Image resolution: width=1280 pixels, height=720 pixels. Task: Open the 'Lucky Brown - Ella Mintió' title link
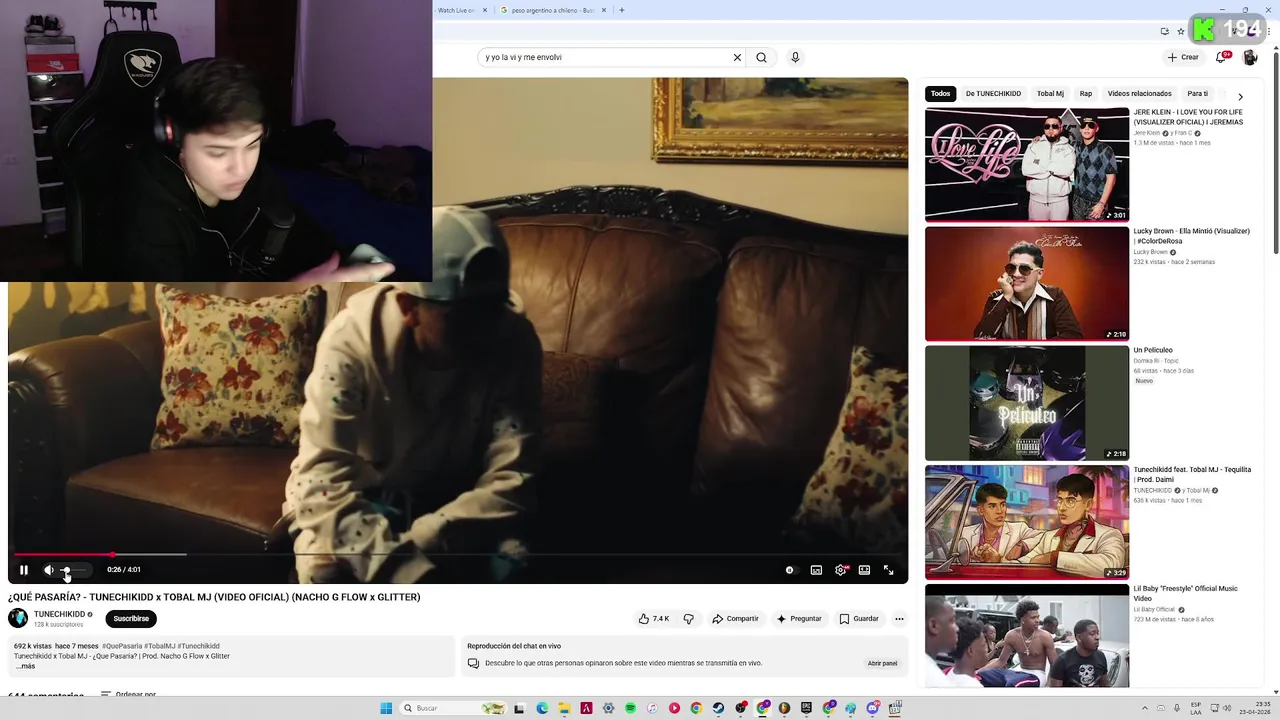[1191, 236]
